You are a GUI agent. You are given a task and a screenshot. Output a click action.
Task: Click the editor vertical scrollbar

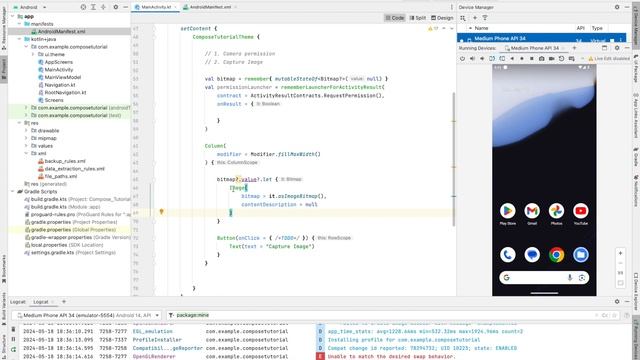[453, 159]
